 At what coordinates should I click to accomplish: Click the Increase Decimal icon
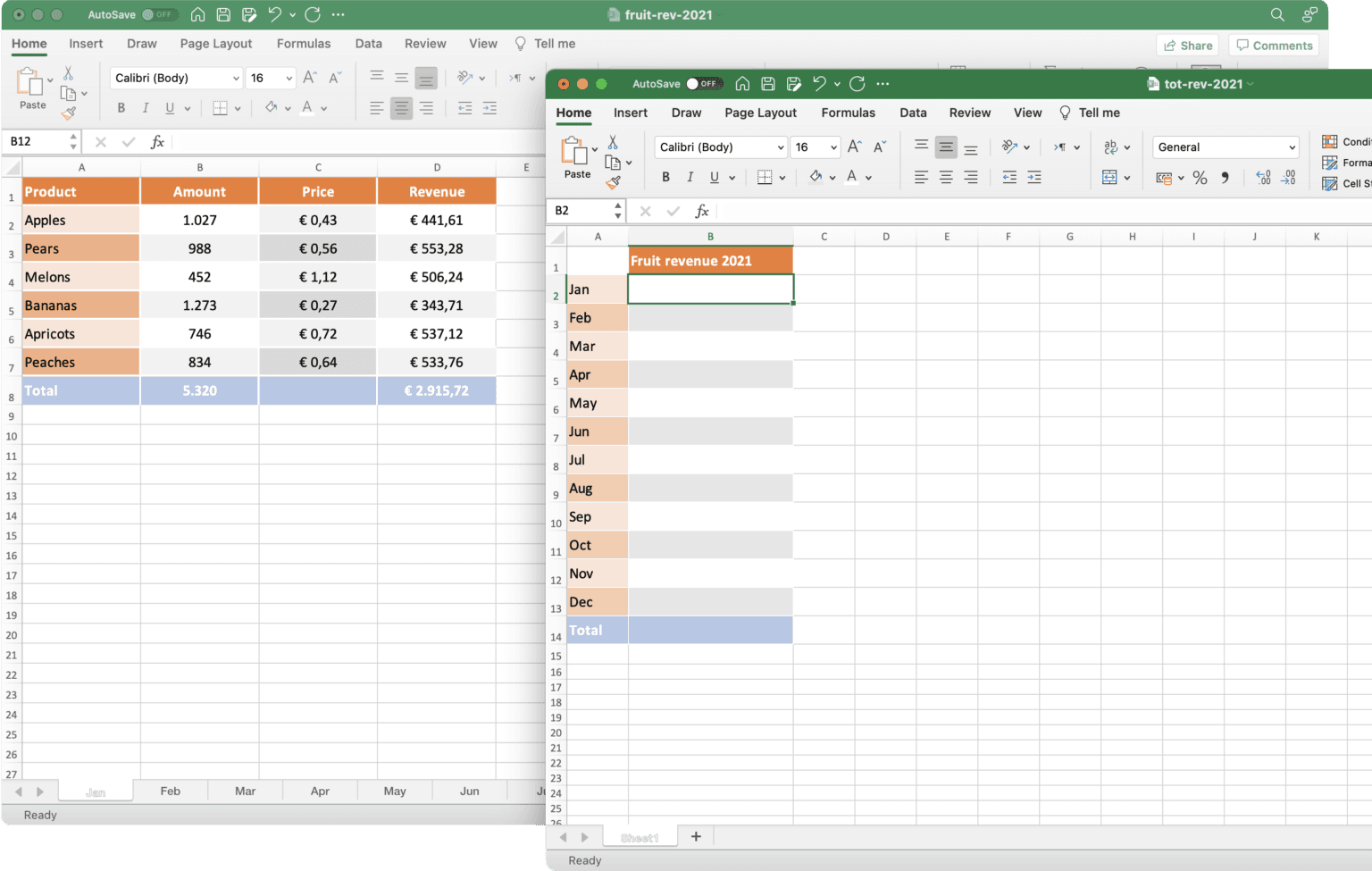pos(1262,178)
